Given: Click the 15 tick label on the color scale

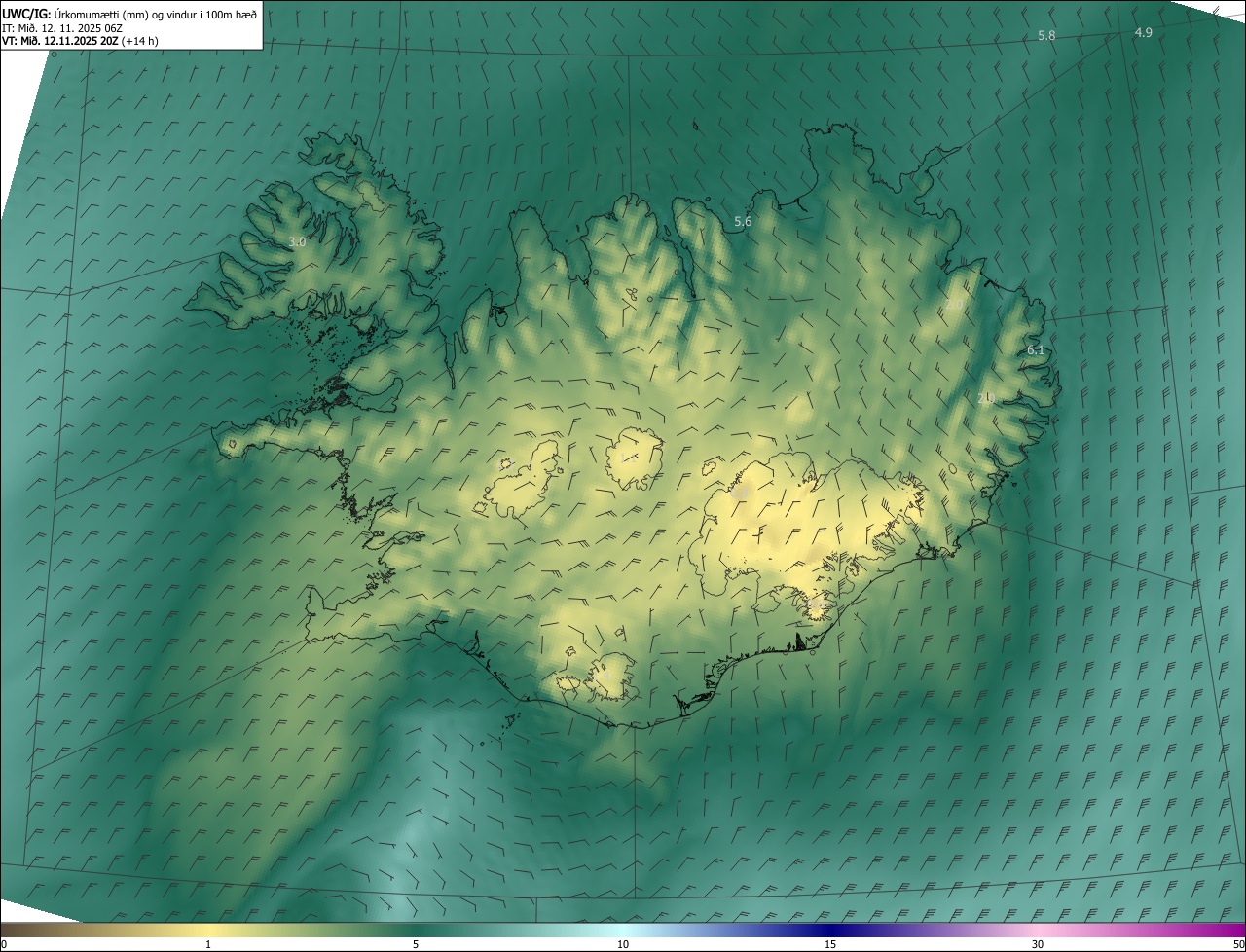Looking at the screenshot, I should click(830, 944).
